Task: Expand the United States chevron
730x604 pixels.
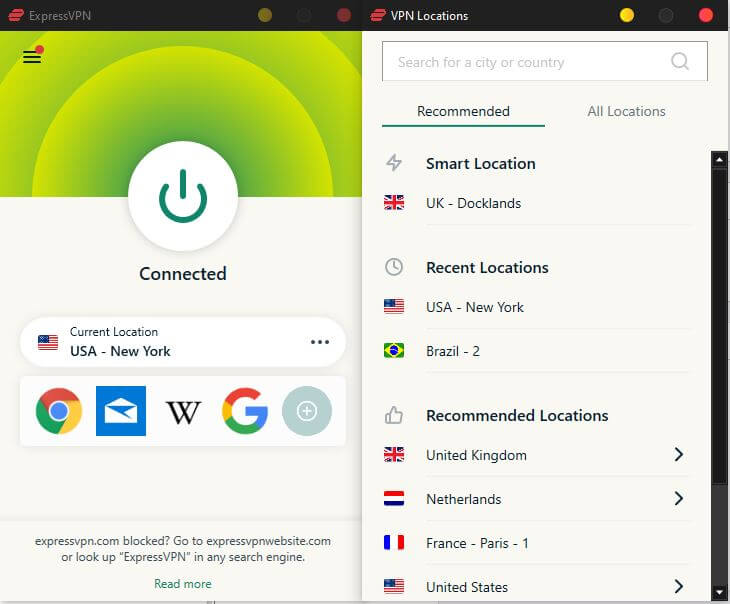Action: pos(679,586)
